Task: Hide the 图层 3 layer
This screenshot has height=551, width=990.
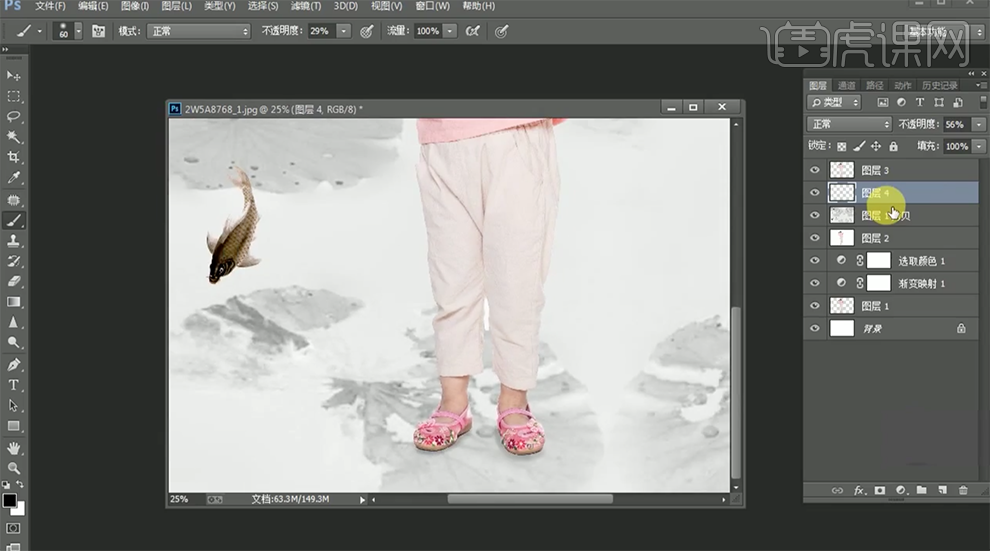Action: coord(814,170)
